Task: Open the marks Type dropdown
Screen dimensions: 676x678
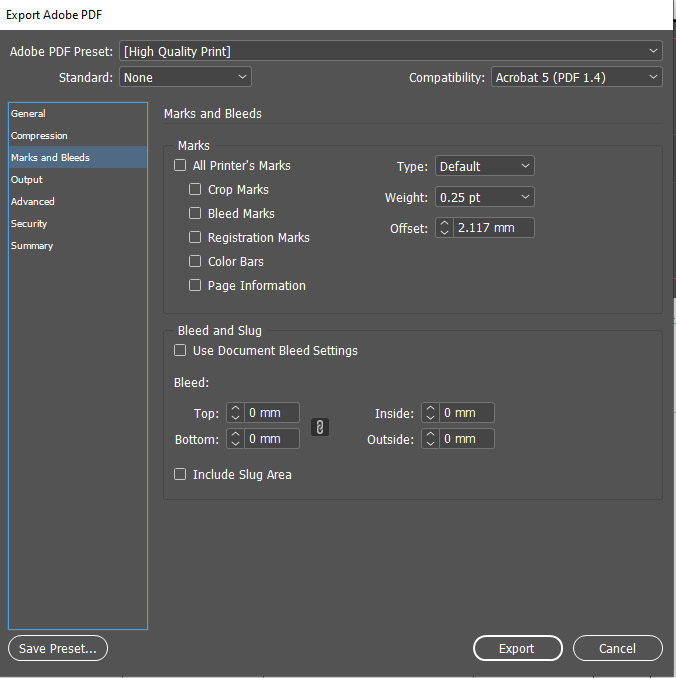Action: (x=485, y=166)
